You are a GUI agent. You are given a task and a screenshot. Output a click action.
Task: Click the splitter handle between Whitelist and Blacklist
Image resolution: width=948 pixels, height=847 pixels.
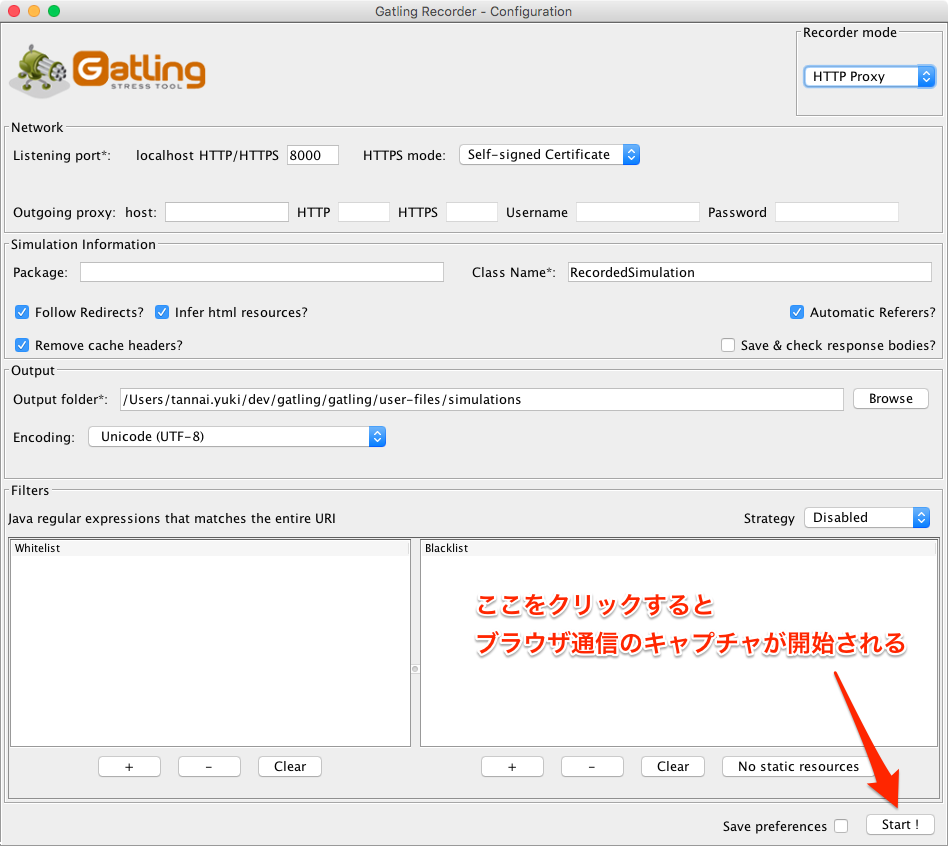pos(415,669)
